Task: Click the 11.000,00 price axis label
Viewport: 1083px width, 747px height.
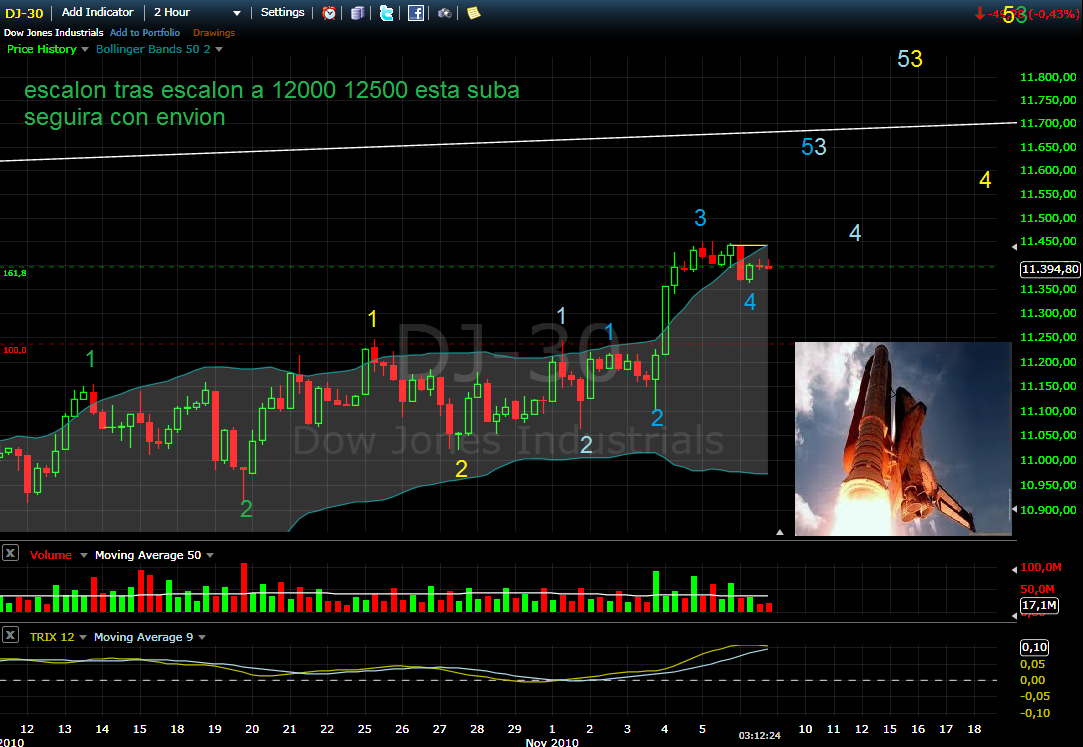Action: [x=1048, y=460]
